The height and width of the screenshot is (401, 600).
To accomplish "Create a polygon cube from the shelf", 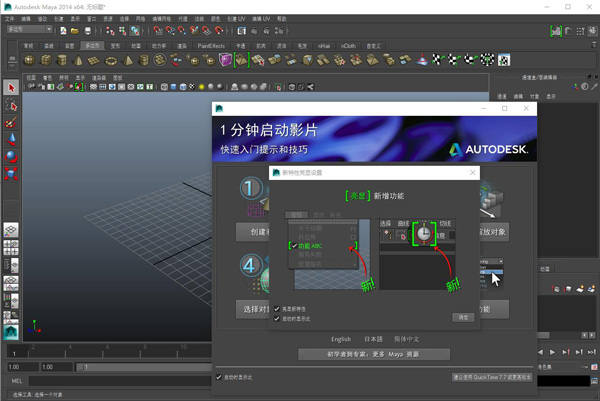I will point(46,60).
